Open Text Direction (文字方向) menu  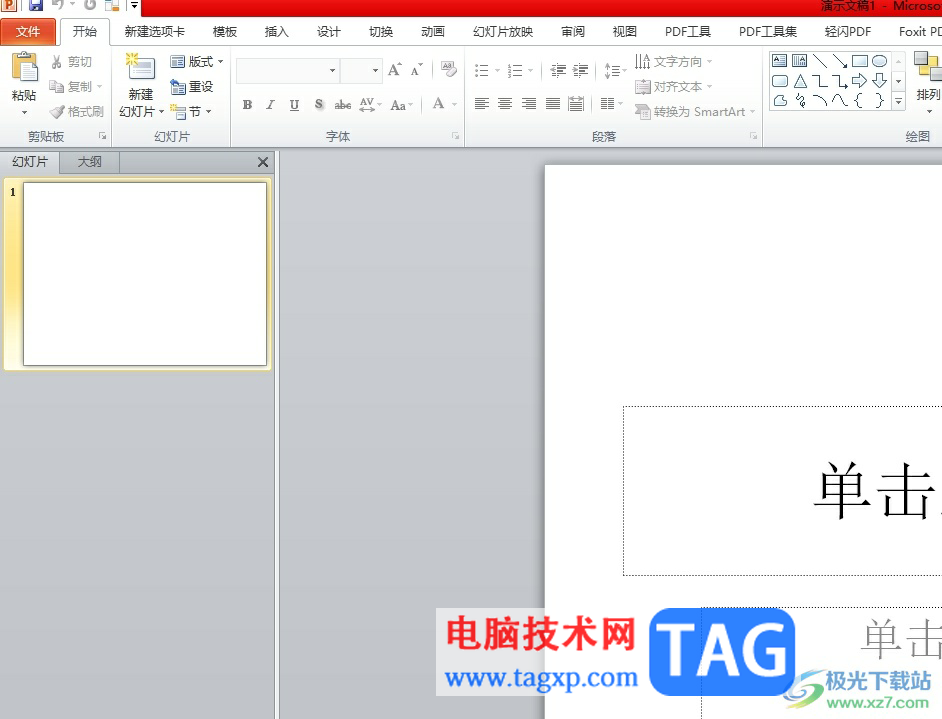673,62
